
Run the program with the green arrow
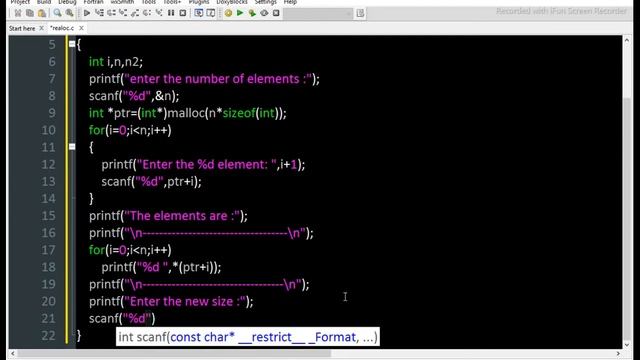[x=240, y=13]
